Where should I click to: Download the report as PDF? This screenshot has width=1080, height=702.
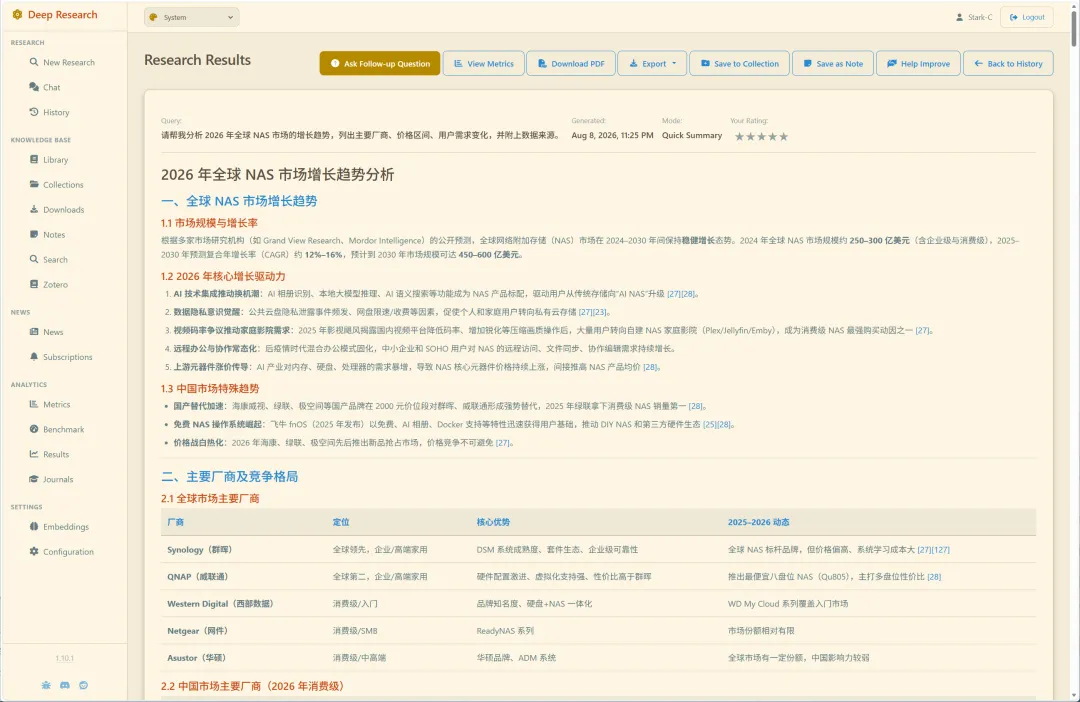pos(571,63)
